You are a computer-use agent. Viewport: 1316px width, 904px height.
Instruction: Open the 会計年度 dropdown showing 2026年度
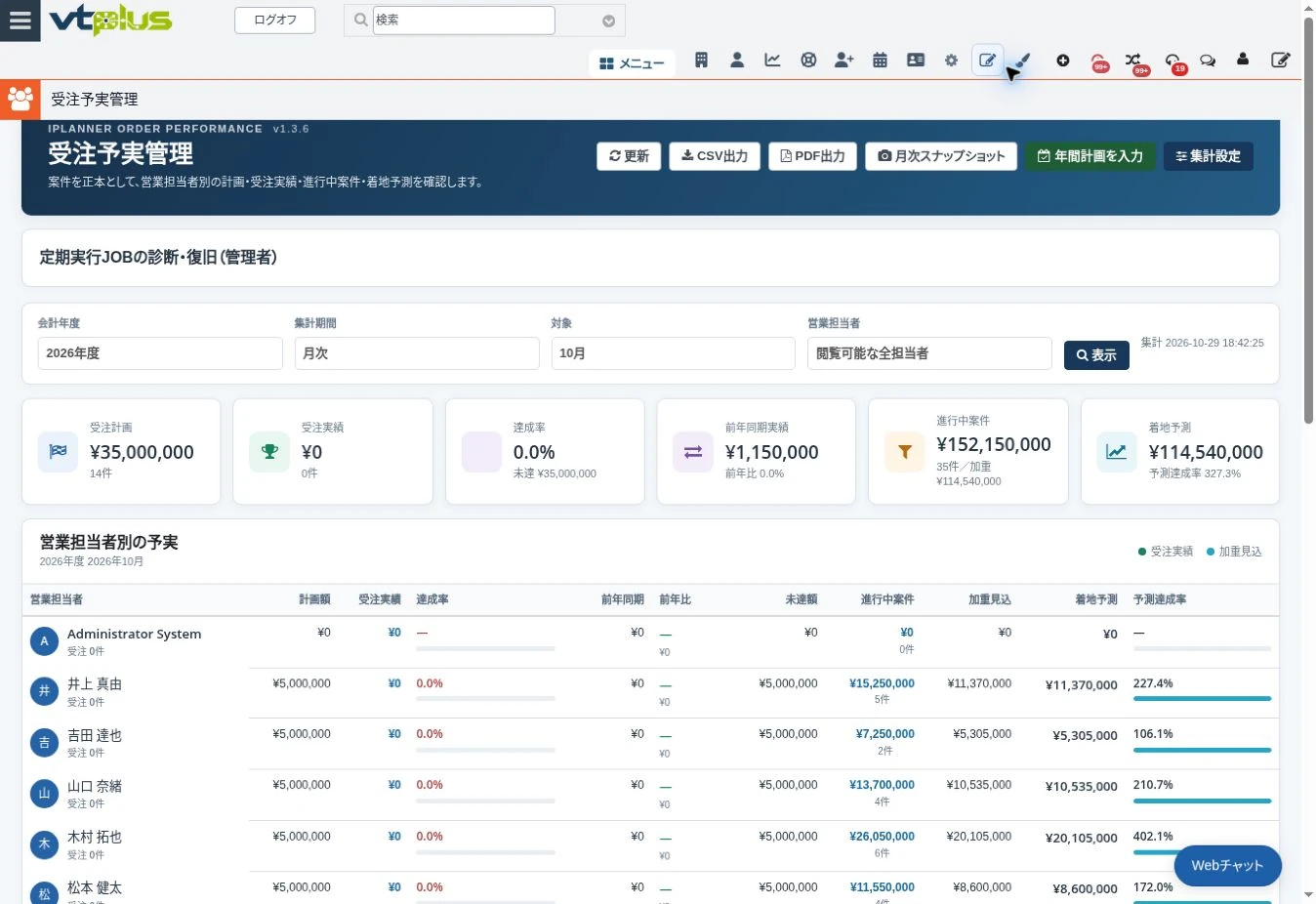[160, 353]
